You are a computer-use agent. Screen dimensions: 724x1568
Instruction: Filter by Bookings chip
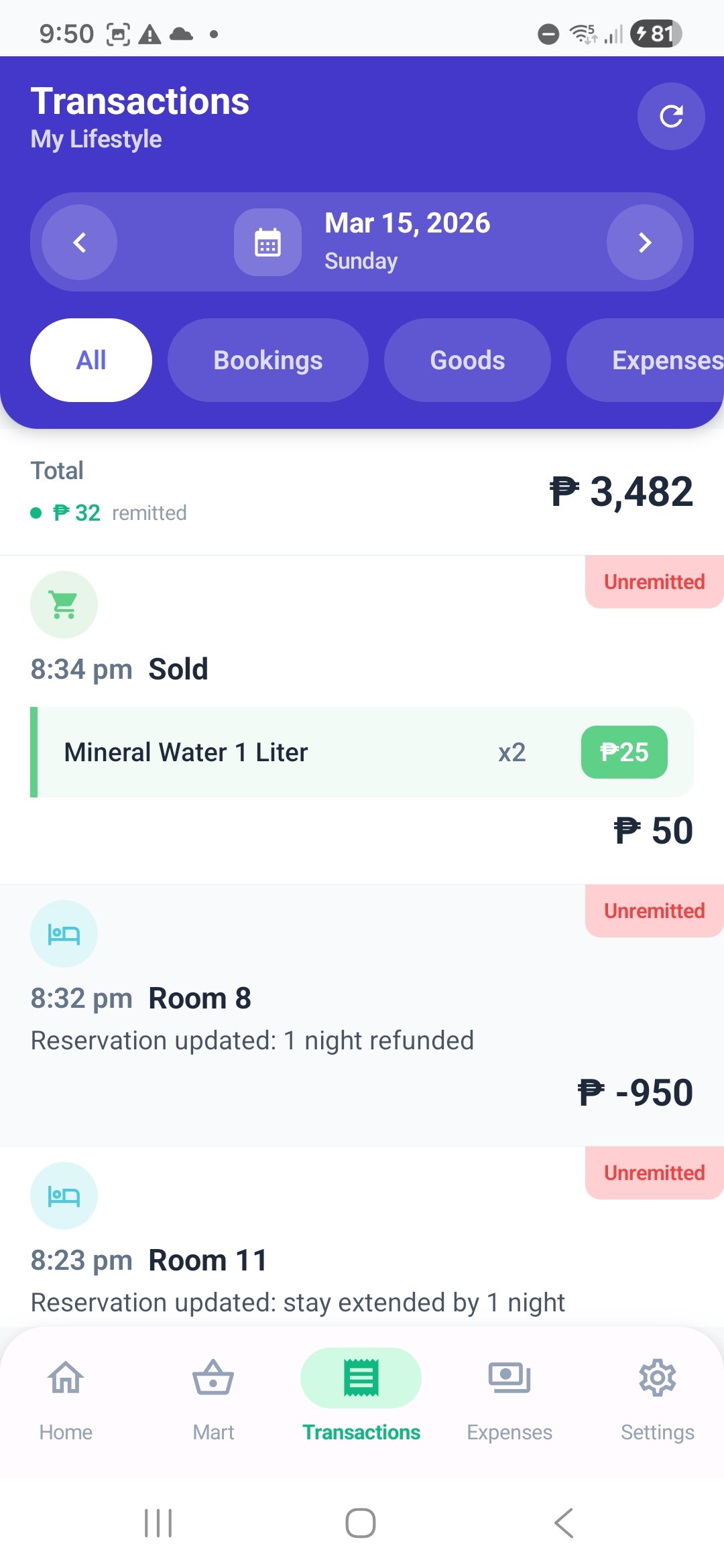pyautogui.click(x=267, y=360)
